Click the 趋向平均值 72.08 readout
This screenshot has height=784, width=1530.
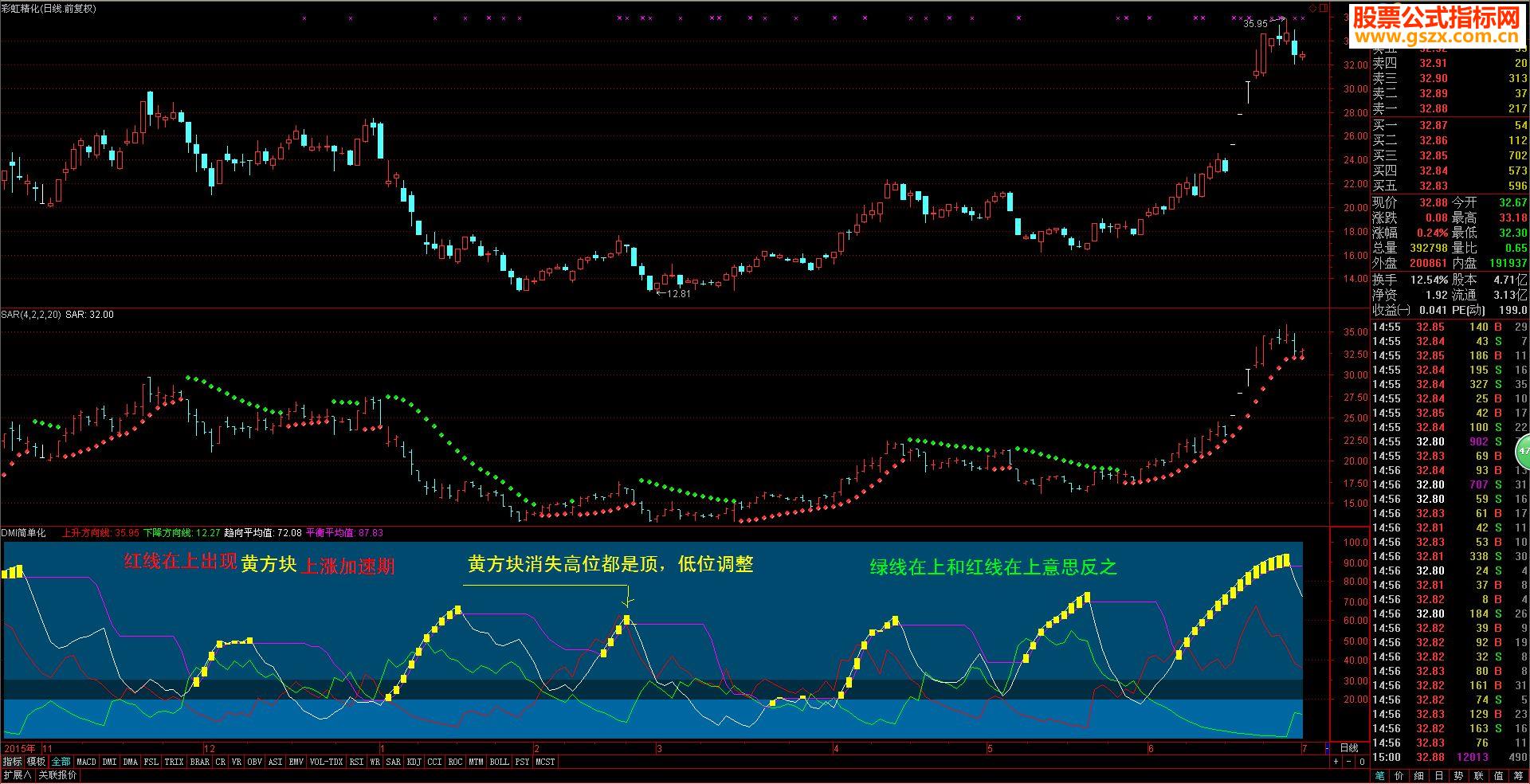point(264,533)
